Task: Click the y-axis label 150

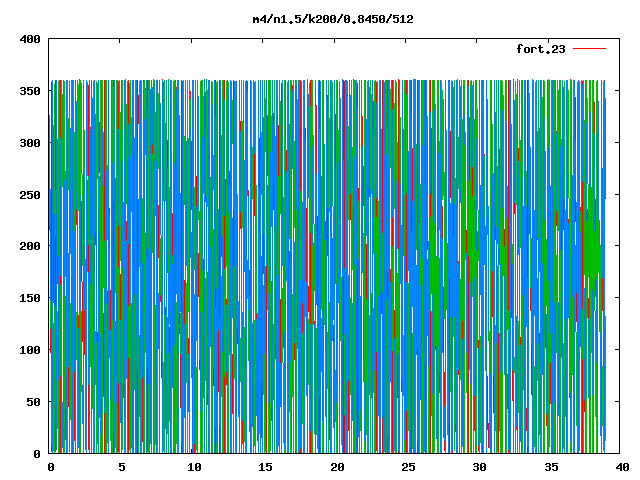Action: coord(30,298)
